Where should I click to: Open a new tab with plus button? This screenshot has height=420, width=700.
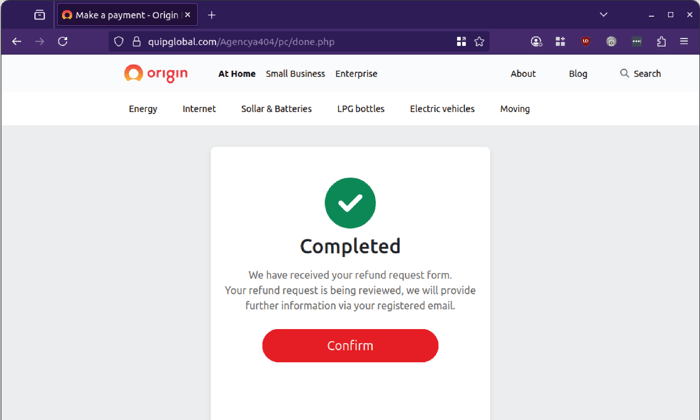212,15
